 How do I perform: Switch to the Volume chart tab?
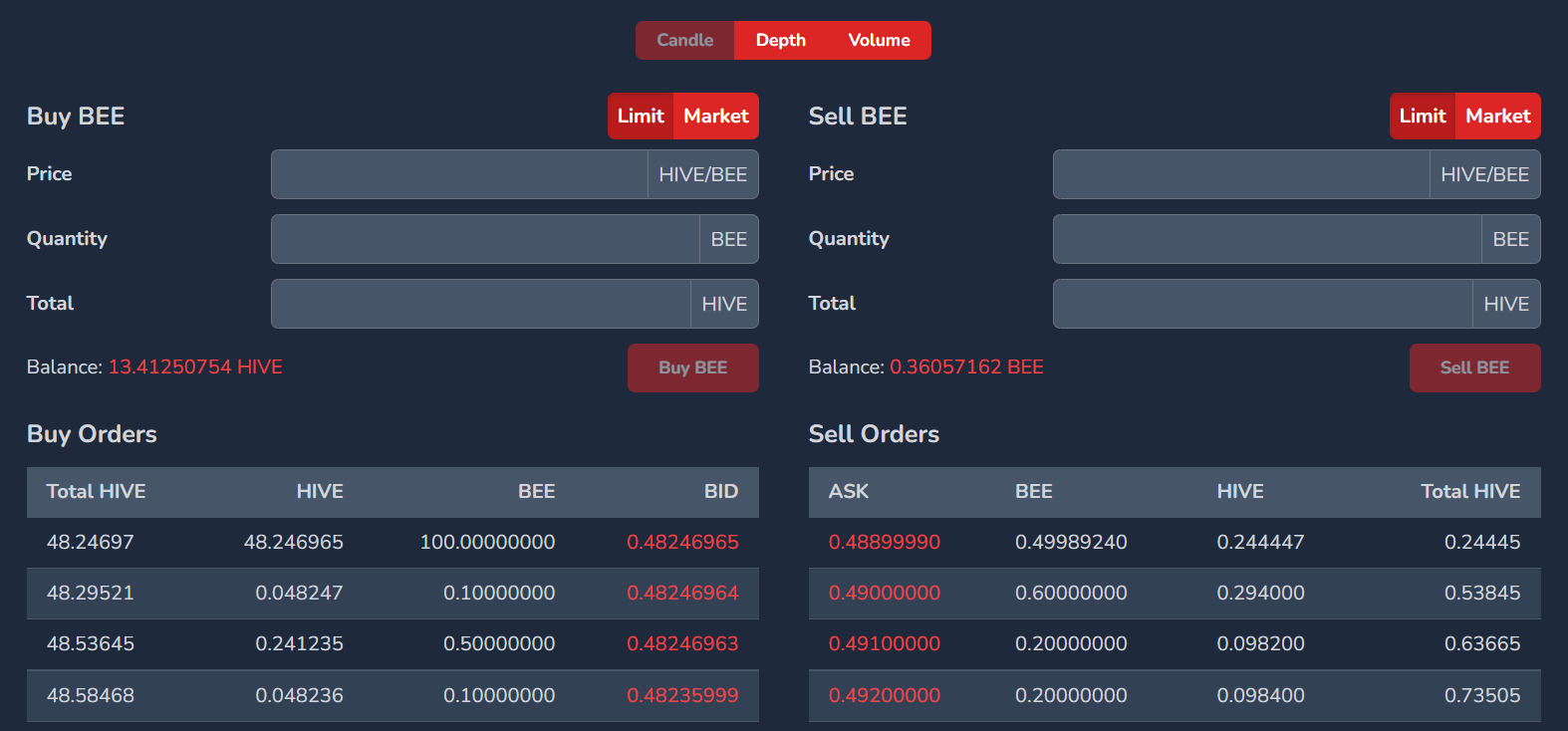(x=880, y=41)
